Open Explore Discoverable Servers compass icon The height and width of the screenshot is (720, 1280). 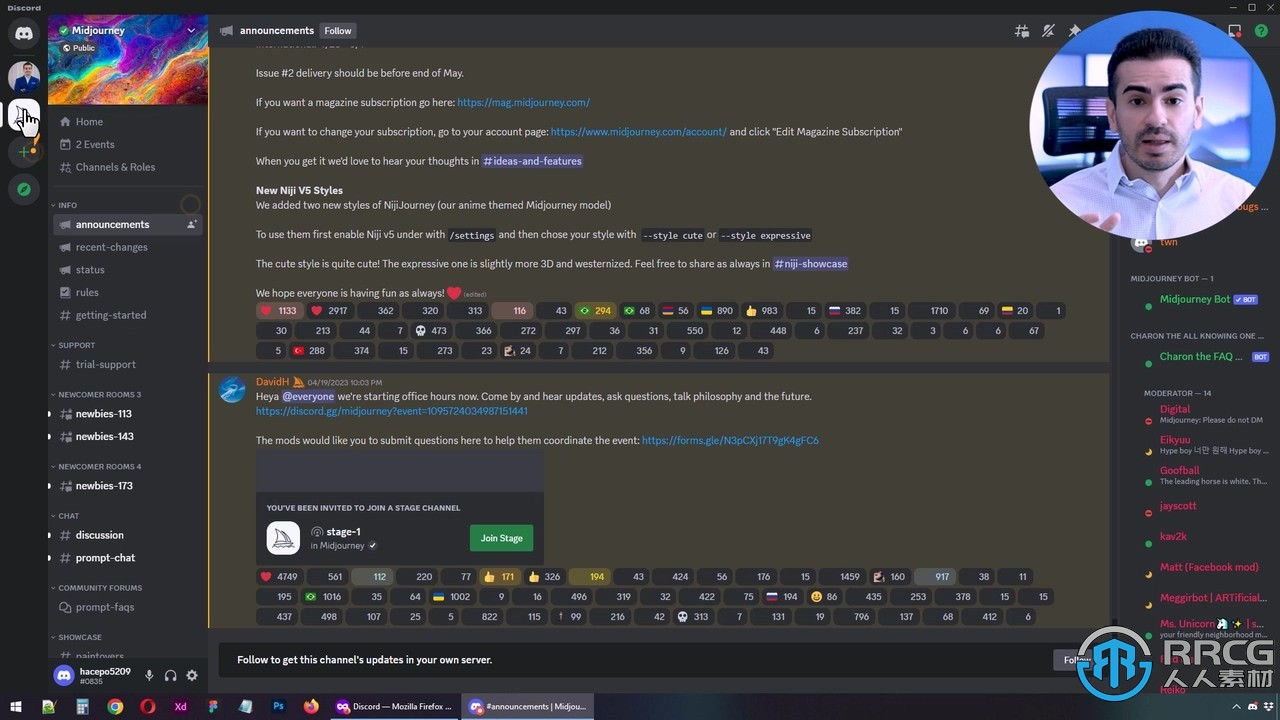coord(24,189)
